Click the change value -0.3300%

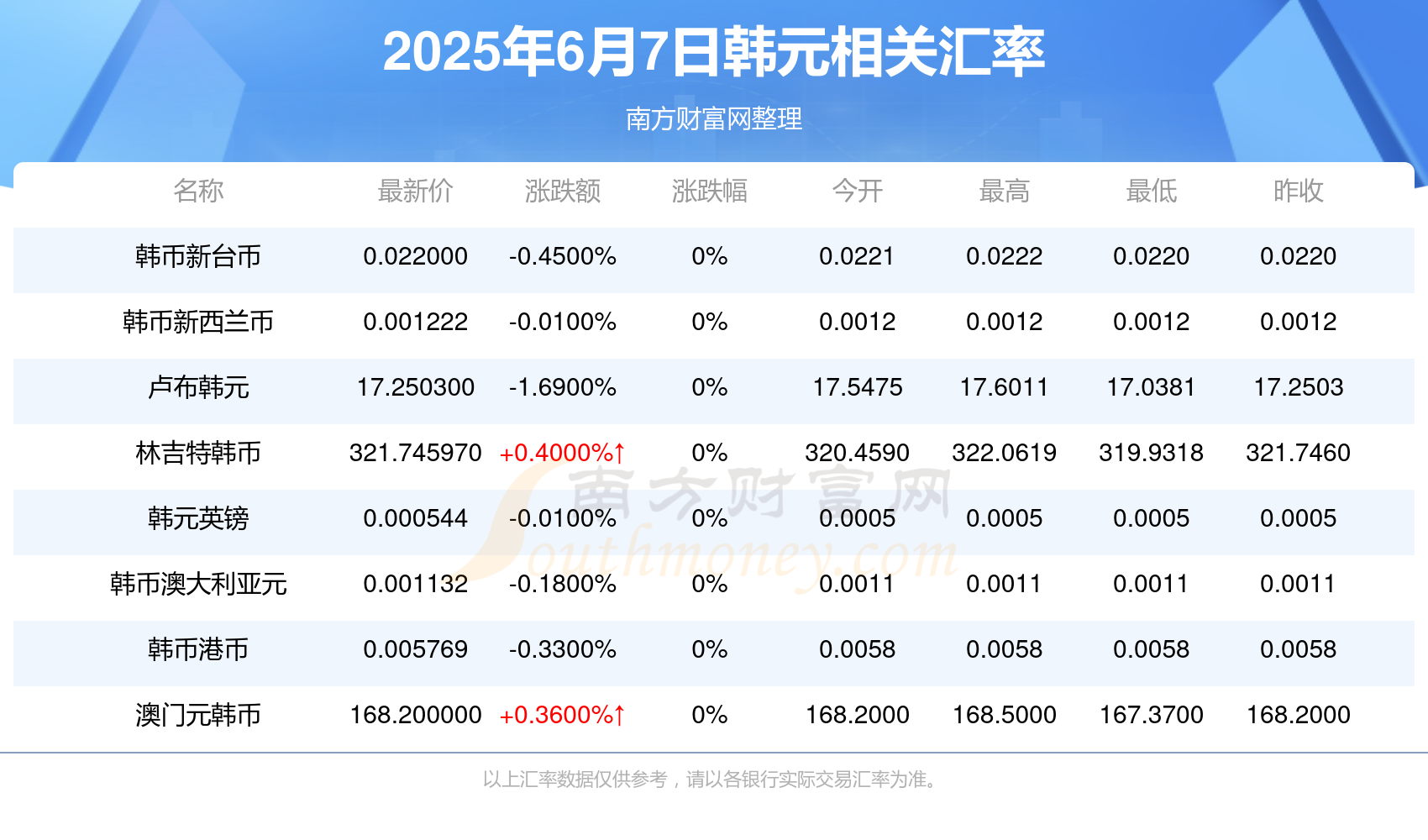[563, 649]
